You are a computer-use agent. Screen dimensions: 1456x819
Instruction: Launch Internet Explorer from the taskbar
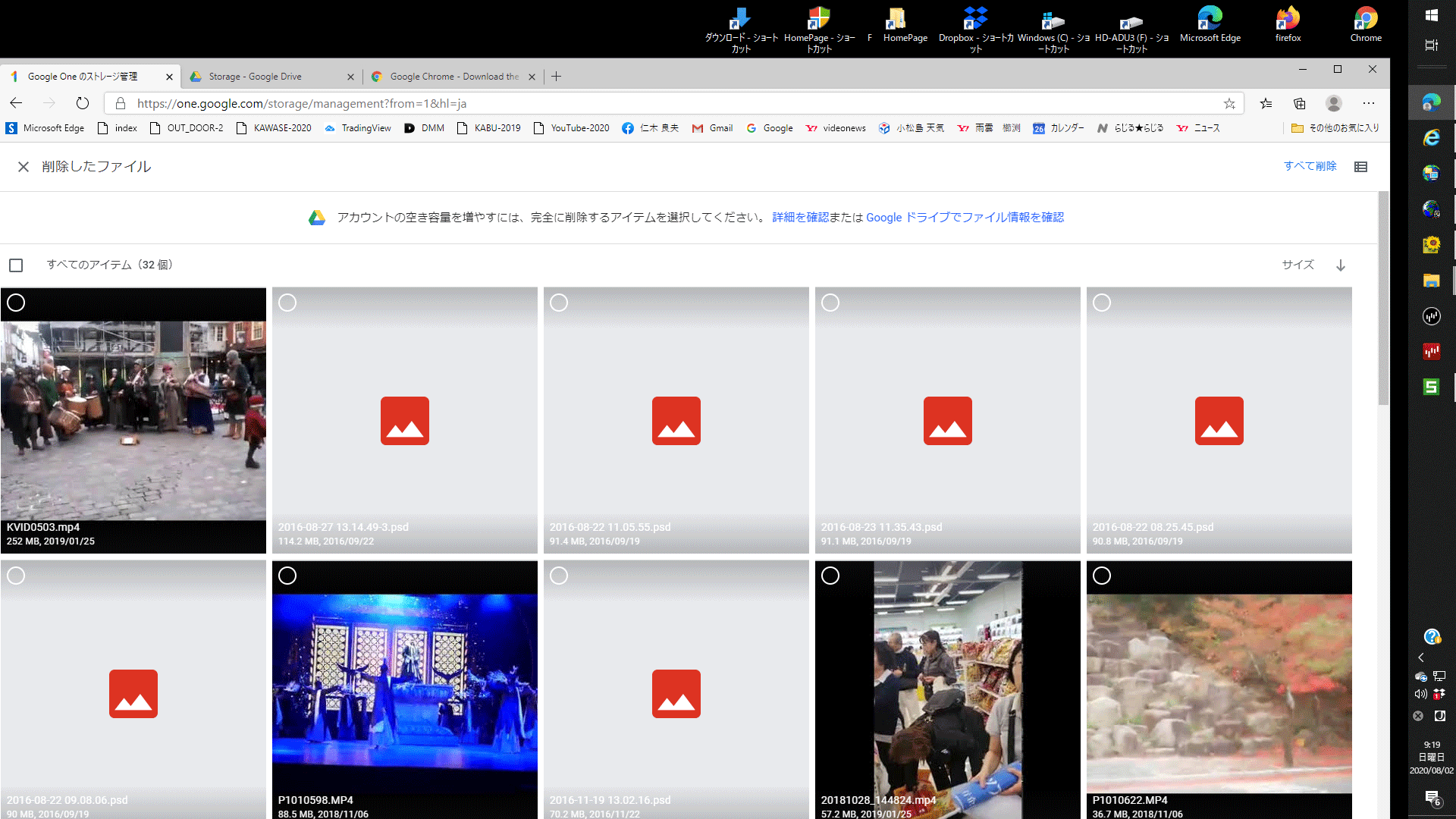1432,137
